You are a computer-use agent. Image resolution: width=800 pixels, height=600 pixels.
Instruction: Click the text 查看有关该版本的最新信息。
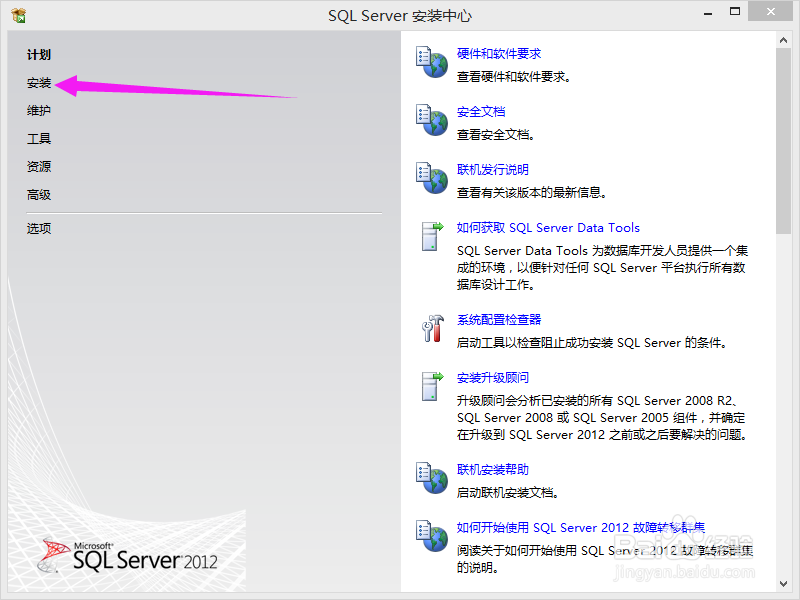[x=532, y=192]
